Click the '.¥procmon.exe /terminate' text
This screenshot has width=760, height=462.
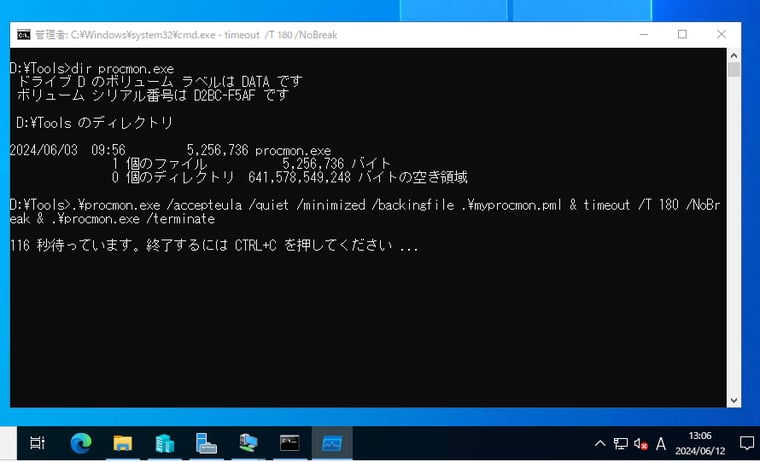click(133, 219)
